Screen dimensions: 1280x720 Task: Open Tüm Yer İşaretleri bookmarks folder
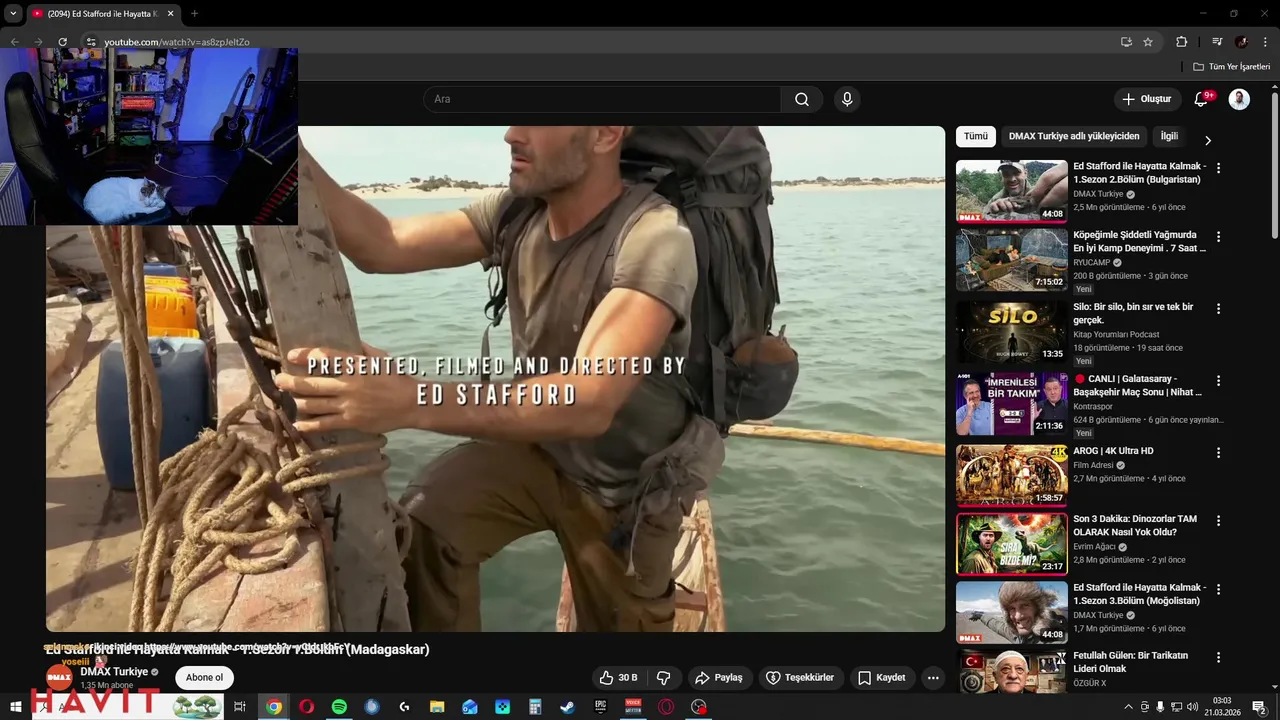tap(1231, 67)
